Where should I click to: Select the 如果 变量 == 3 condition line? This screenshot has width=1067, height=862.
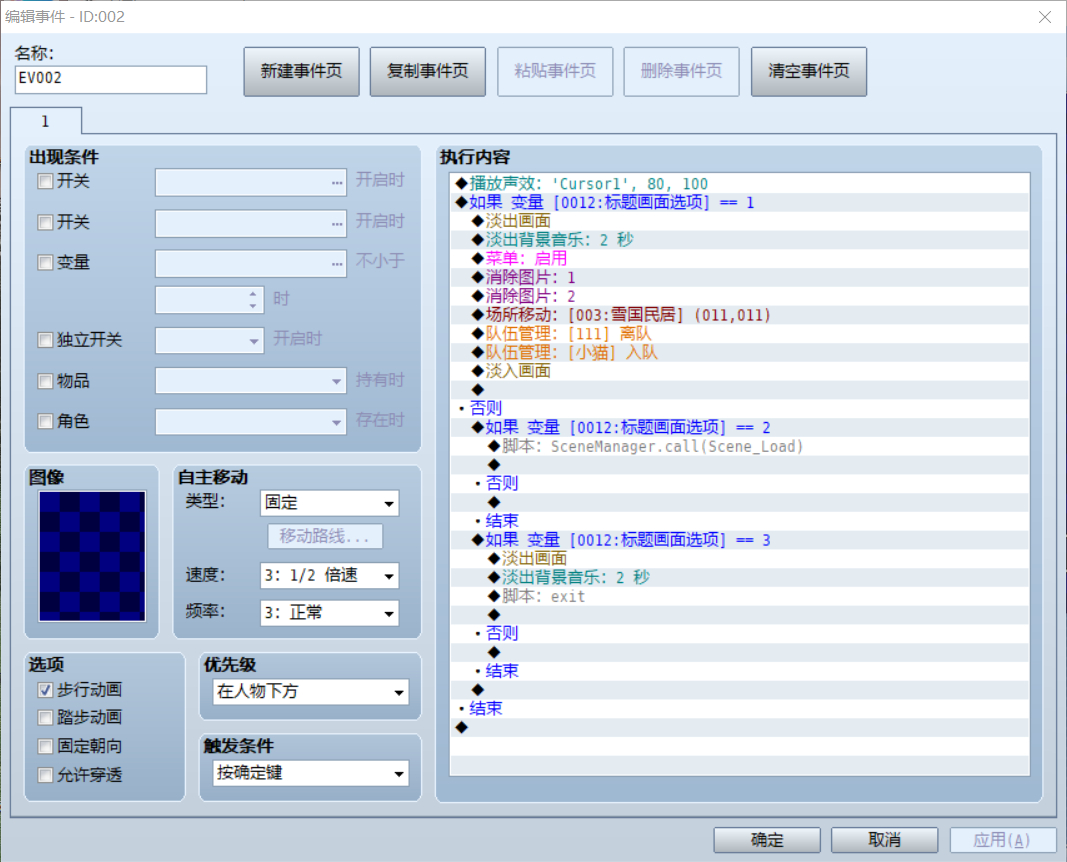click(x=740, y=540)
